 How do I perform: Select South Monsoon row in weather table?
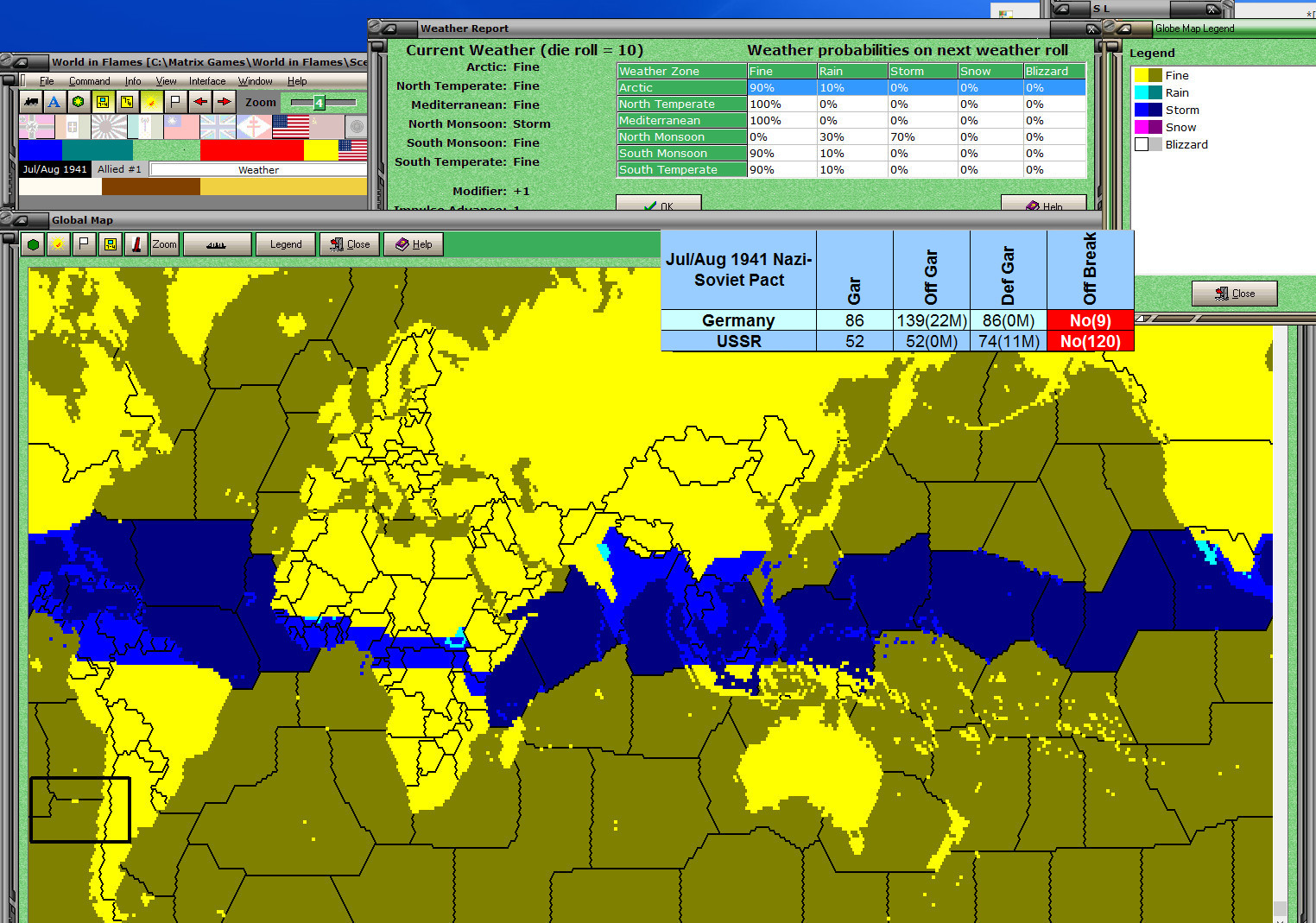pyautogui.click(x=851, y=153)
